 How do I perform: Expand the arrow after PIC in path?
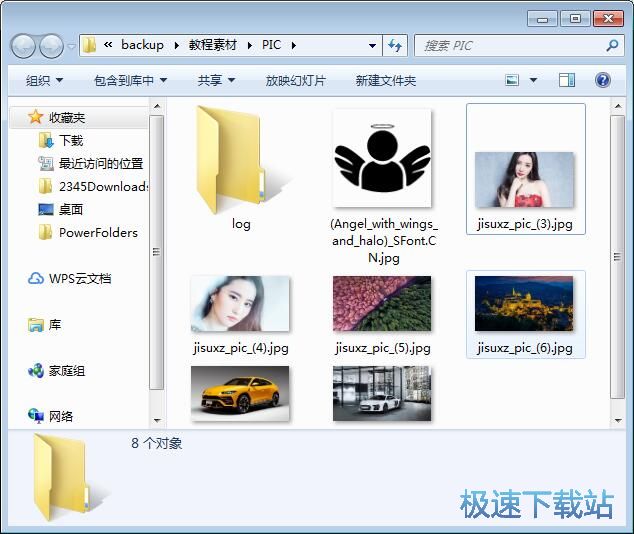click(x=294, y=45)
